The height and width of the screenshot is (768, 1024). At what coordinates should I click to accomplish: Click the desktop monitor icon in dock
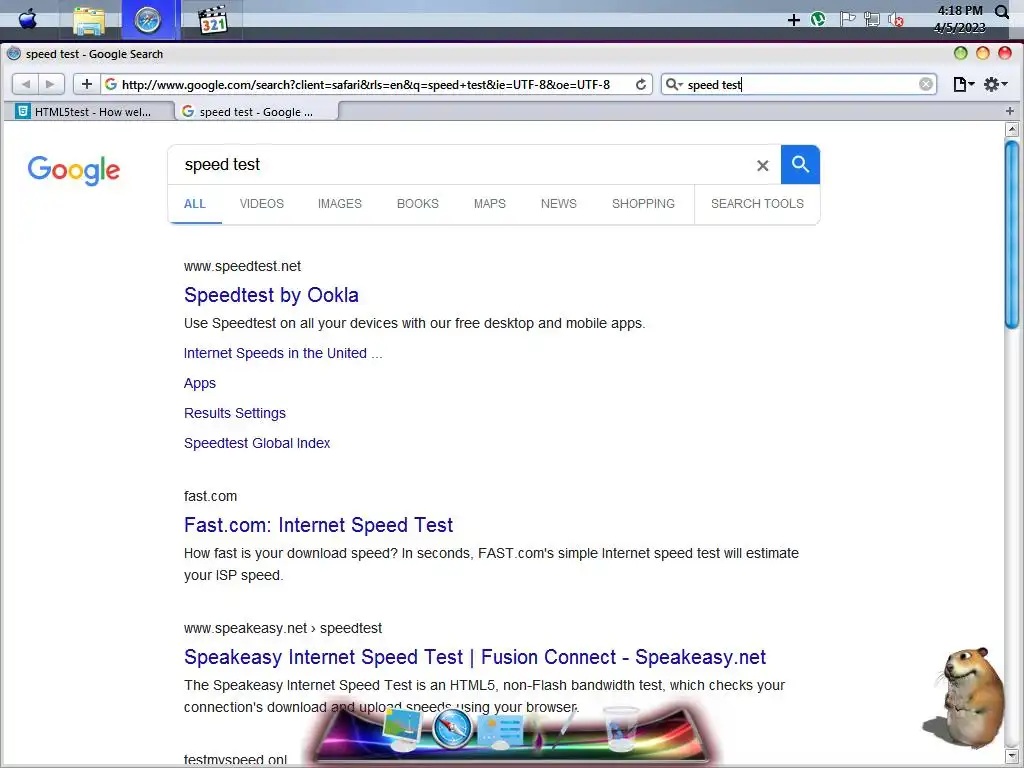point(402,727)
